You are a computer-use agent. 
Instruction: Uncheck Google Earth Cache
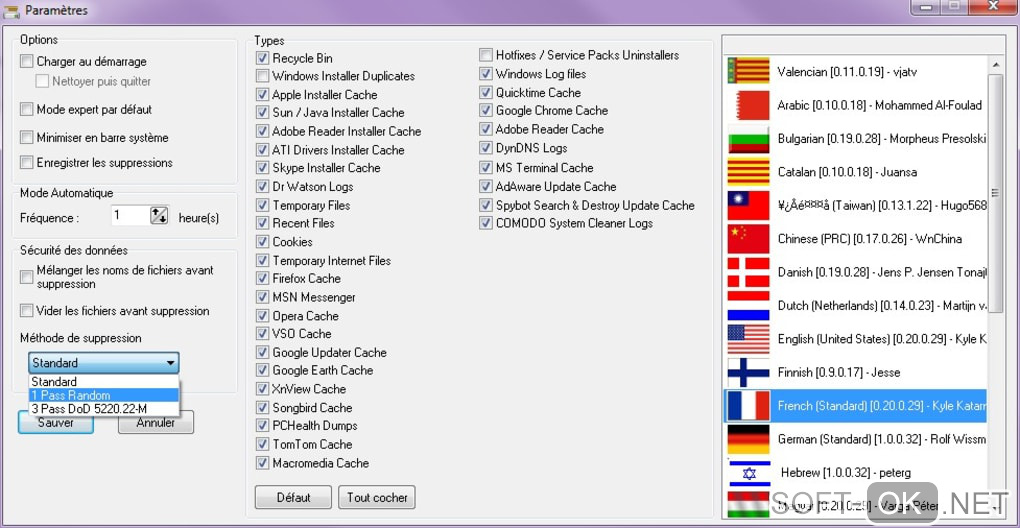click(262, 370)
